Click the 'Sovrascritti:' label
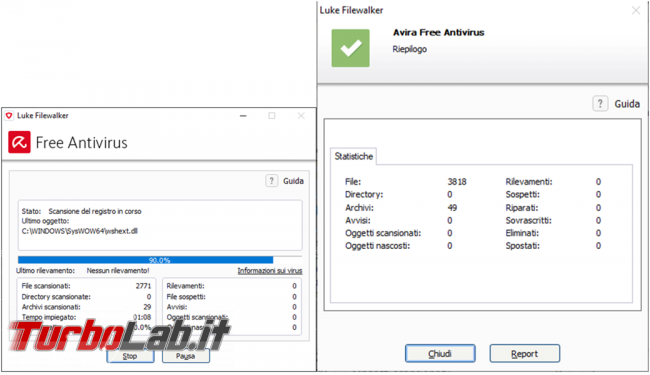The image size is (650, 375). (529, 220)
